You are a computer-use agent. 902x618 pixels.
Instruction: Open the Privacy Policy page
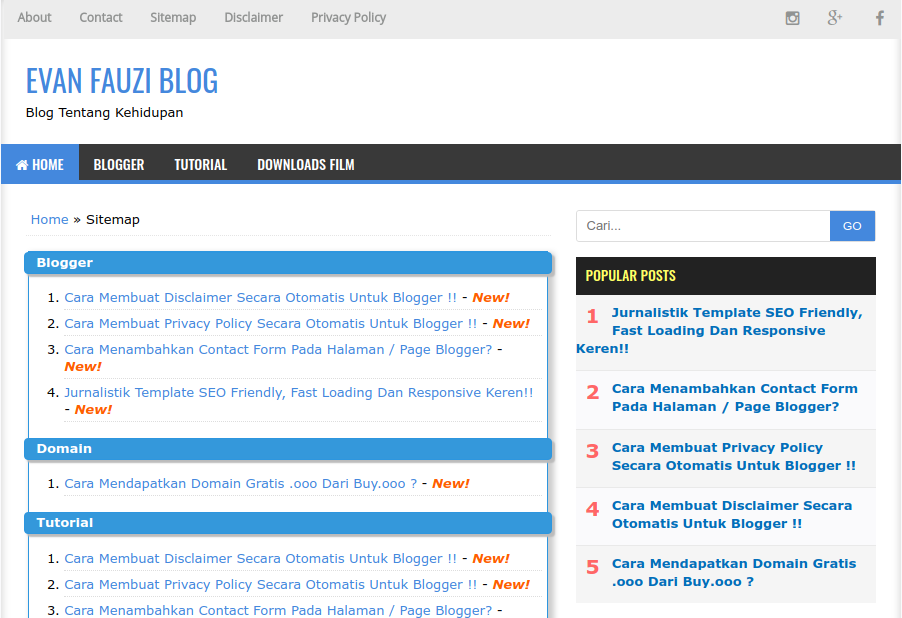(x=348, y=17)
